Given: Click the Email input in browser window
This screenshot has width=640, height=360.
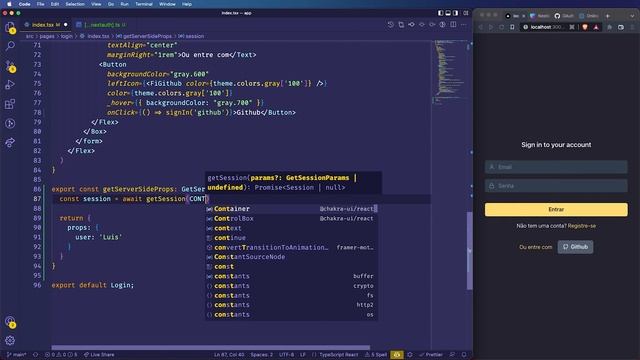Looking at the screenshot, I should pyautogui.click(x=556, y=167).
